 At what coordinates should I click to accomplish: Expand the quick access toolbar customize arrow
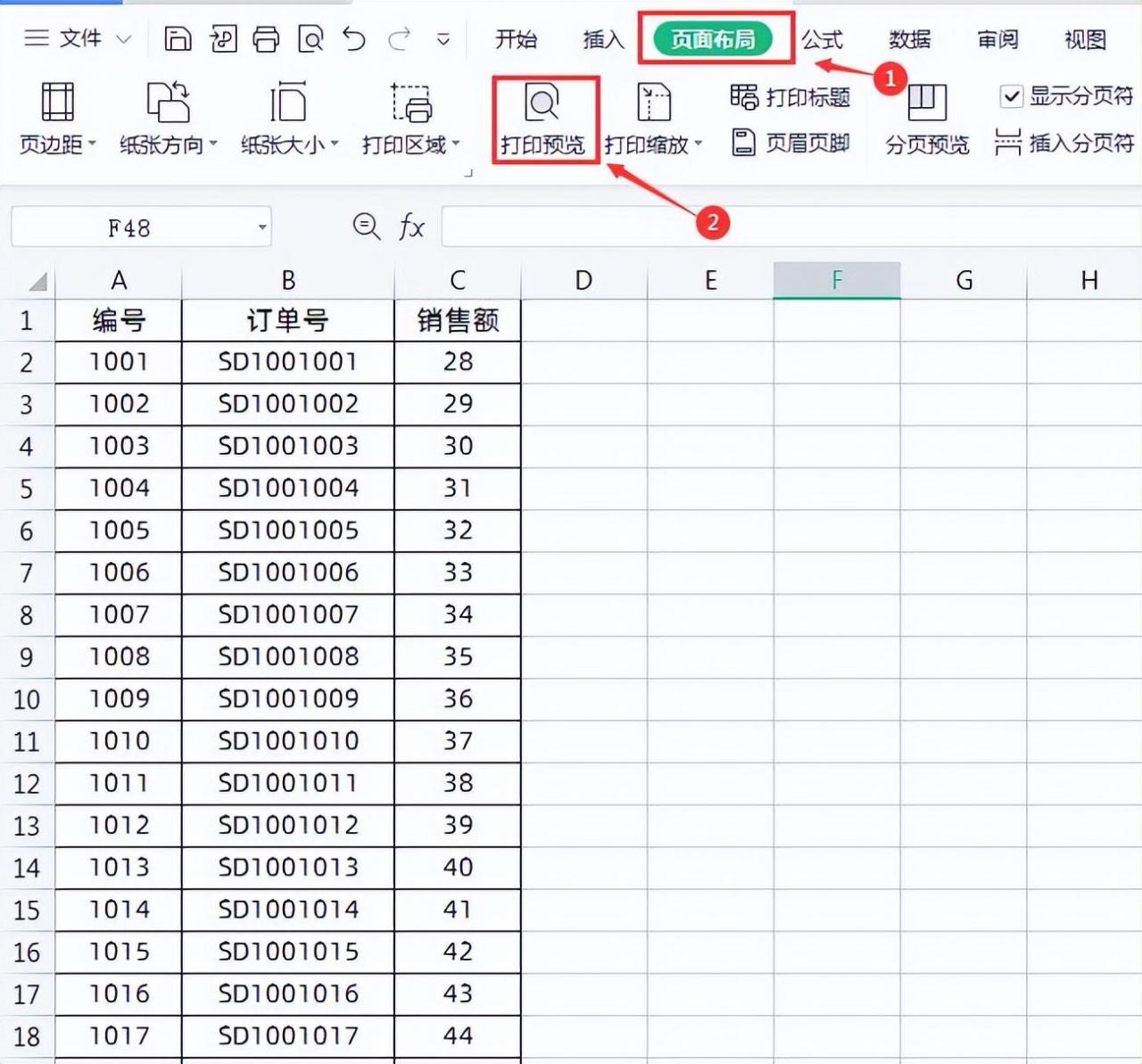[443, 39]
